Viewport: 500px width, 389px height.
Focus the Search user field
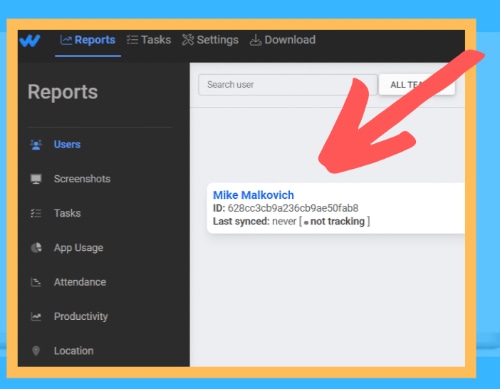(288, 85)
